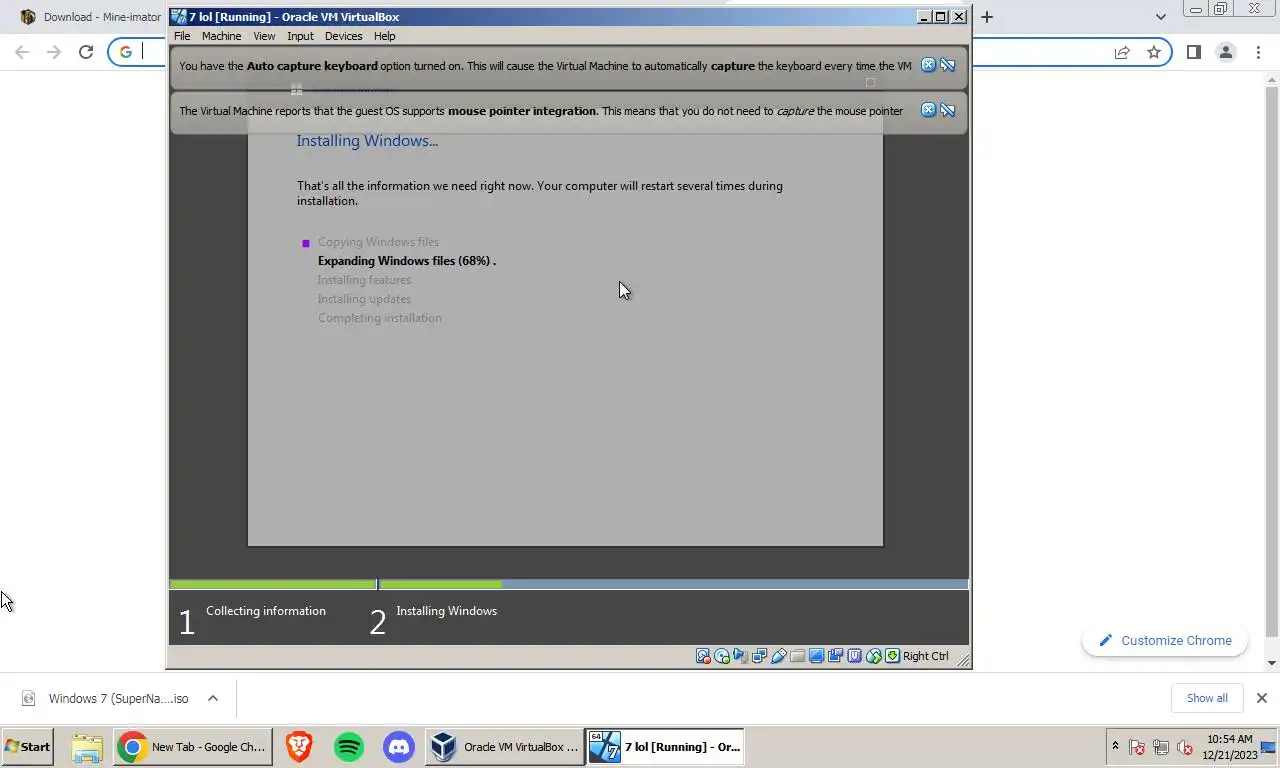Viewport: 1280px width, 768px height.
Task: Open Discord from the taskbar
Action: point(398,747)
